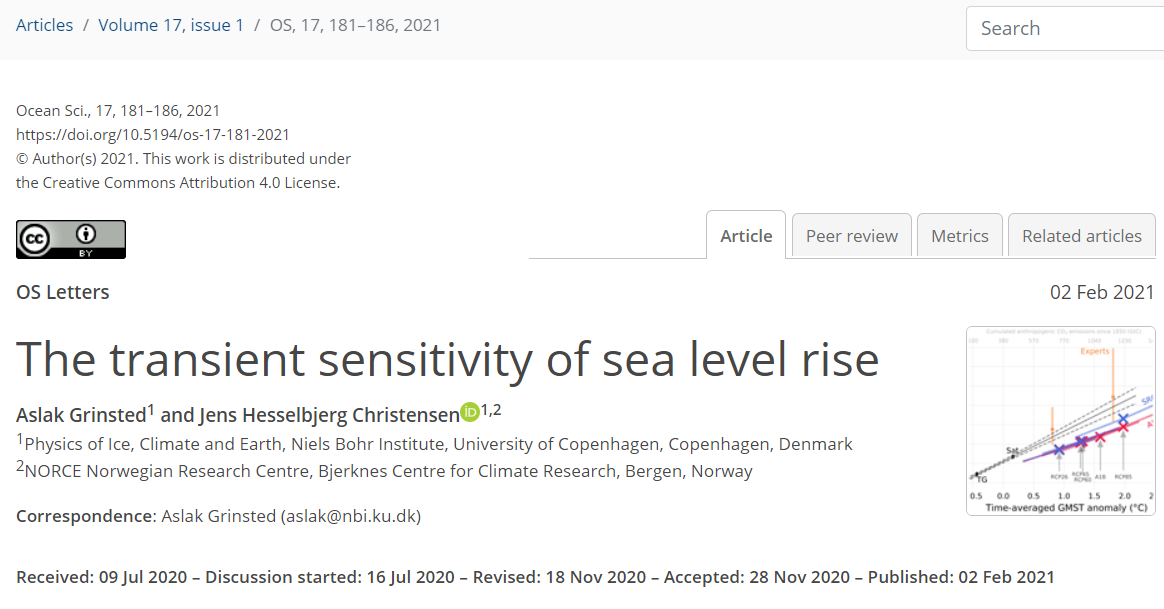Image resolution: width=1164 pixels, height=609 pixels.
Task: Click the 02 Feb 2021 date
Action: coord(1101,292)
